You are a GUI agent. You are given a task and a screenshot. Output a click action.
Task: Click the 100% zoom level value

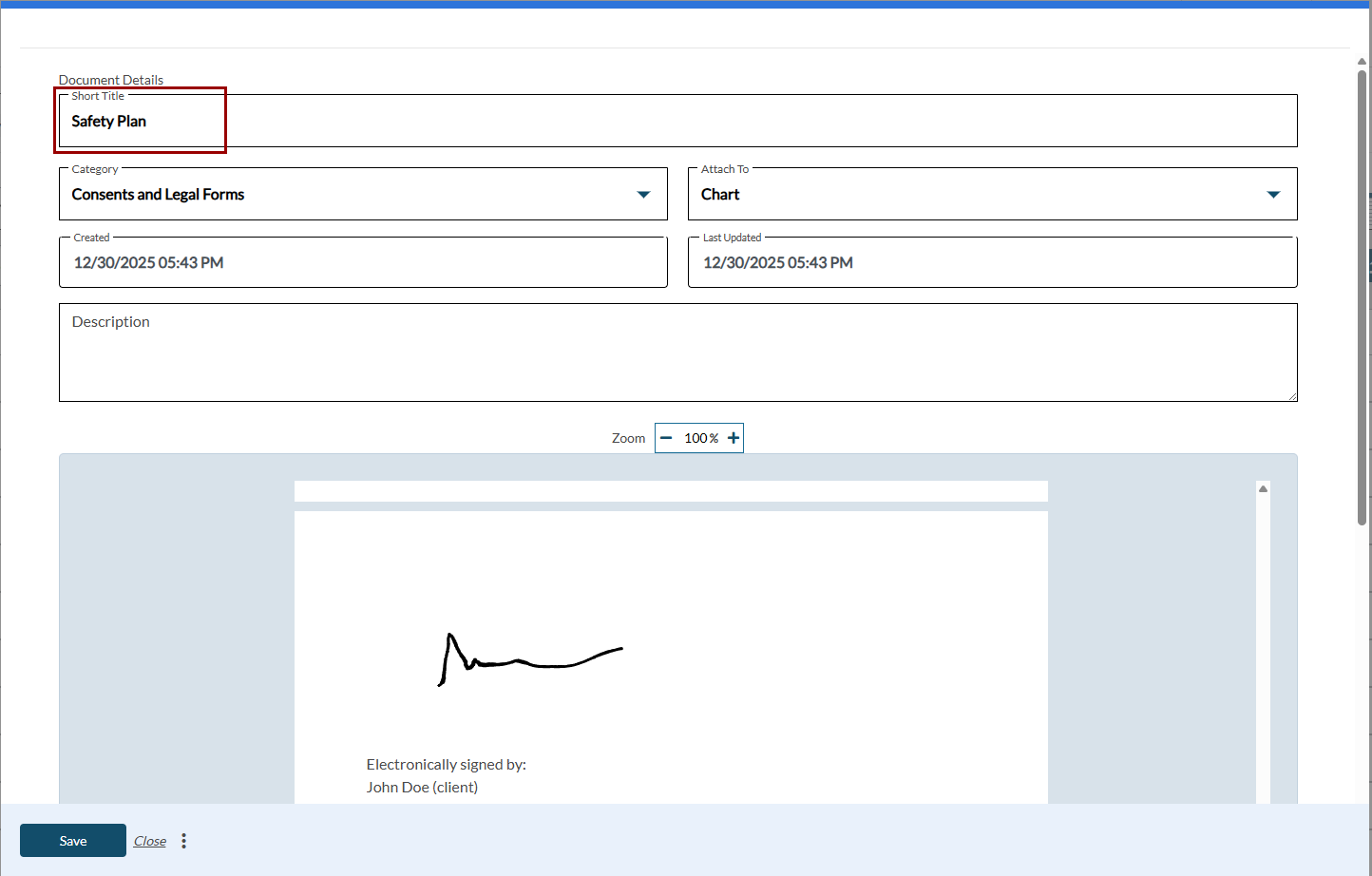coord(700,438)
